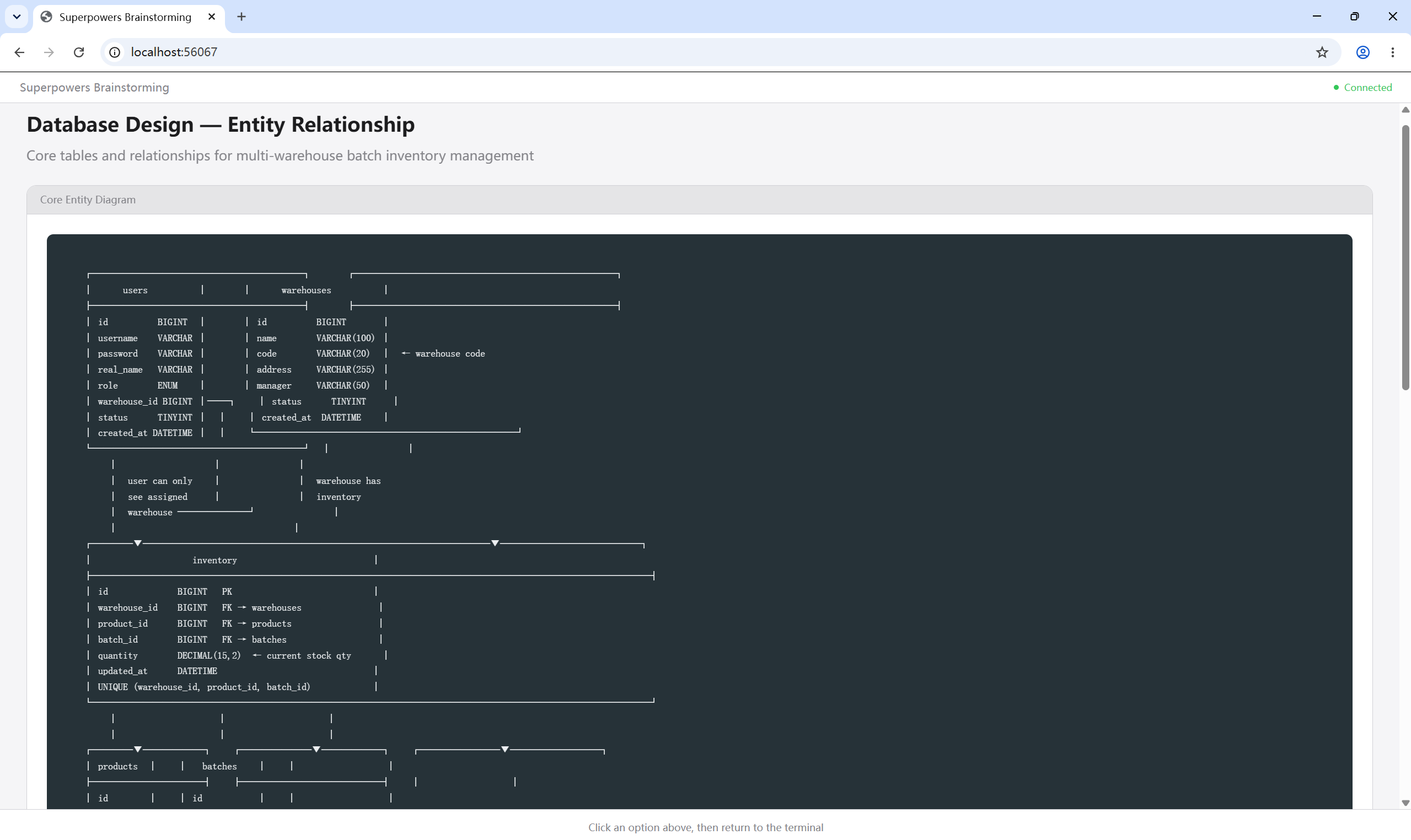The width and height of the screenshot is (1411, 840).
Task: Click the vertical scrollbar thumb
Action: coord(1405,257)
